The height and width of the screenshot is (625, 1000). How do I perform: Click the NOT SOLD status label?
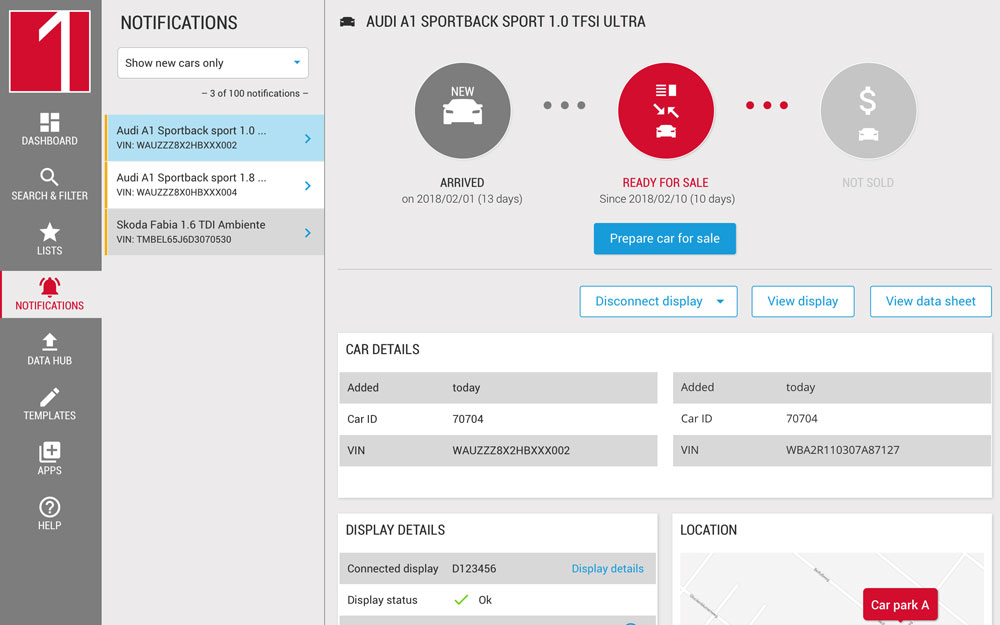[868, 183]
